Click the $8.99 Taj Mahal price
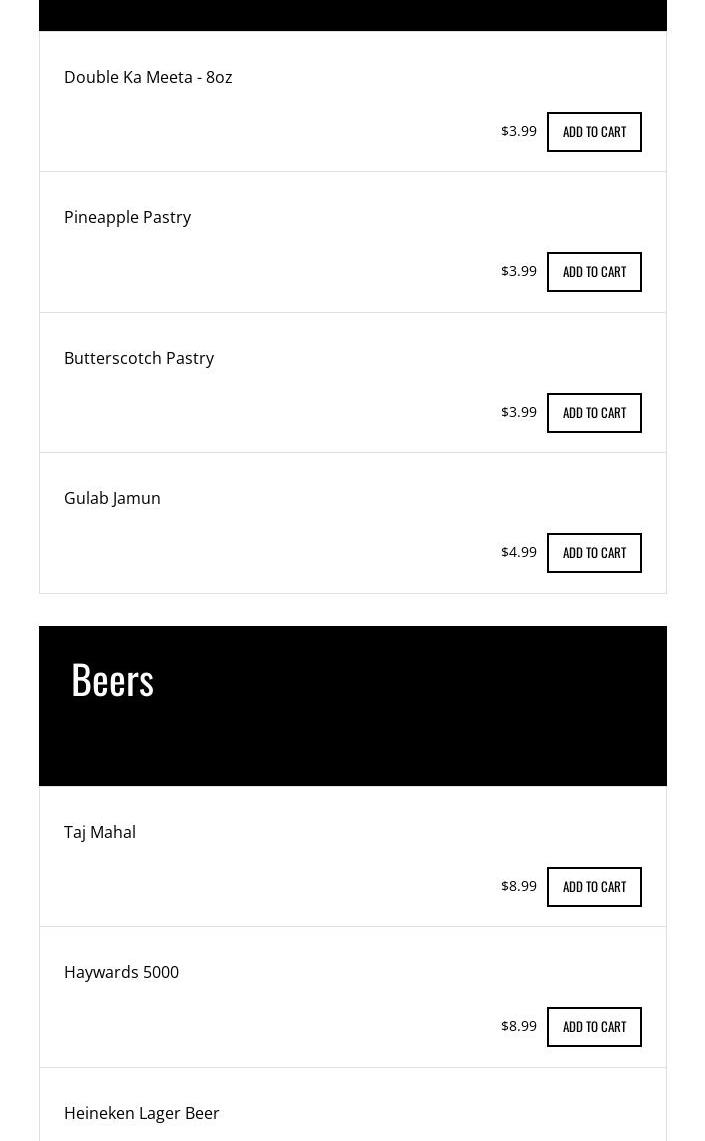Screen dimensions: 705x1141 pos(519,886)
